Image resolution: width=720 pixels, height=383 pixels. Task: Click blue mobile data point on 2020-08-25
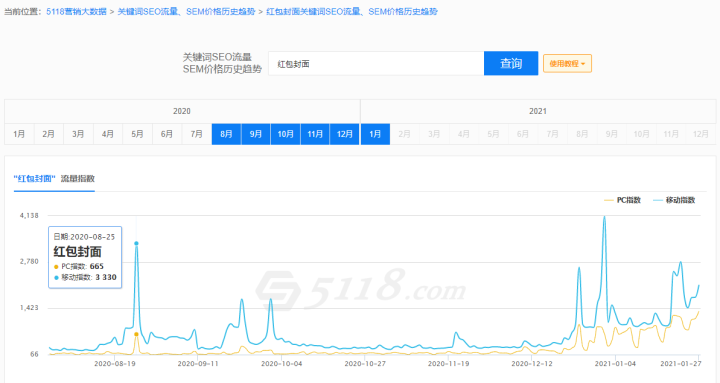(x=136, y=243)
